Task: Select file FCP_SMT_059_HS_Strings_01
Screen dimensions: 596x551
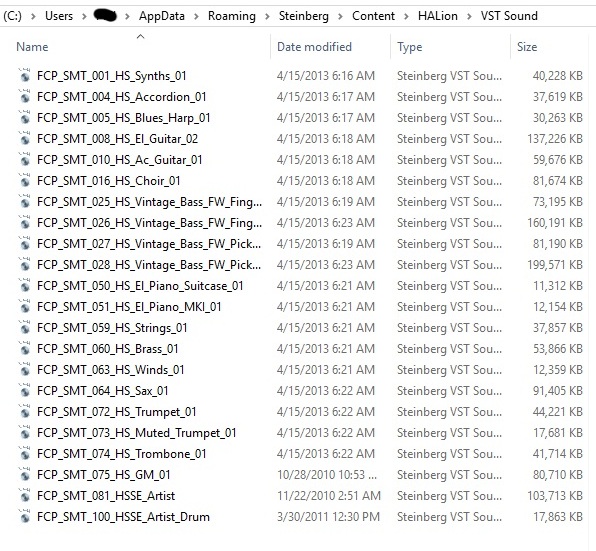Action: 112,328
